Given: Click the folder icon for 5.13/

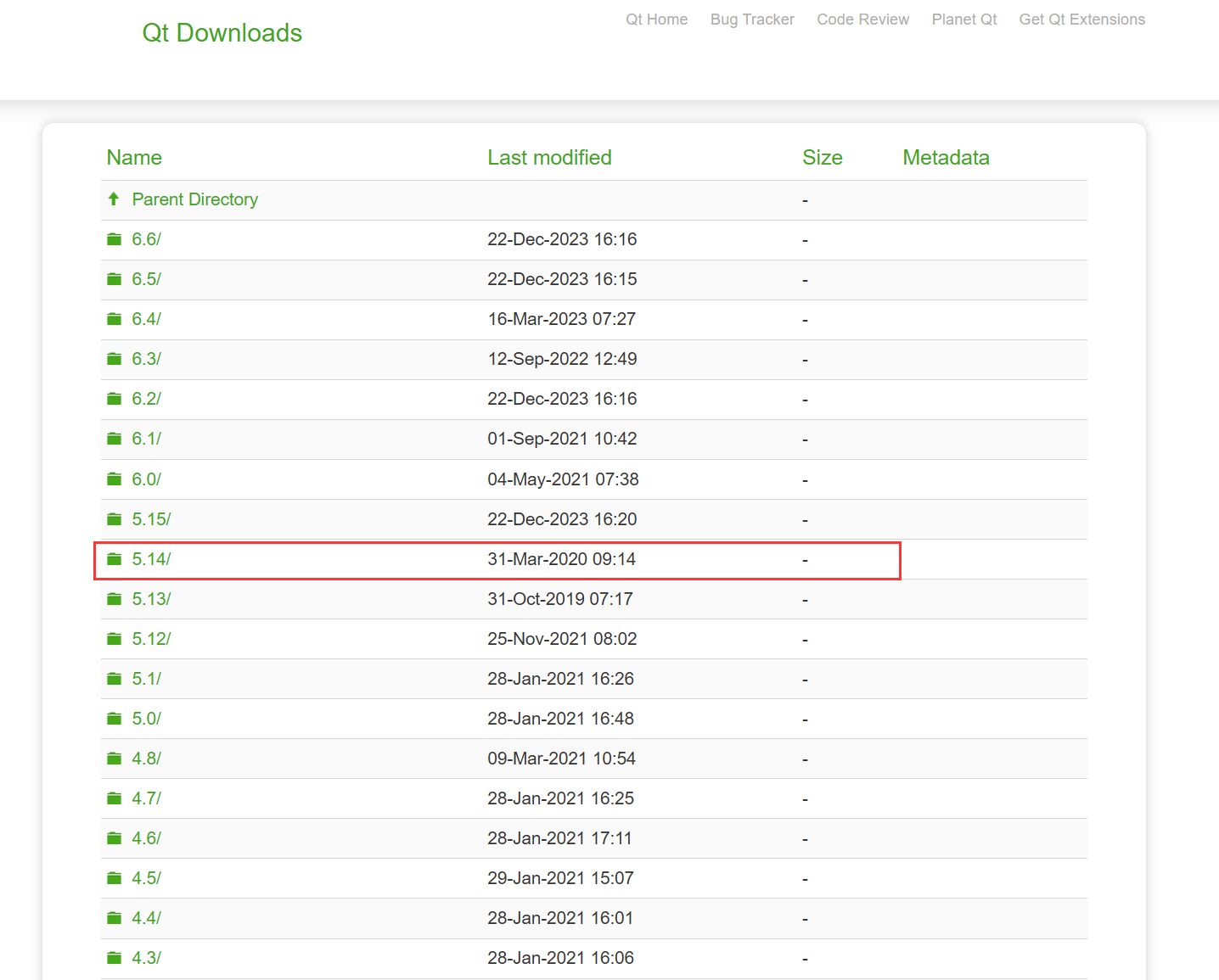Looking at the screenshot, I should click(x=114, y=599).
